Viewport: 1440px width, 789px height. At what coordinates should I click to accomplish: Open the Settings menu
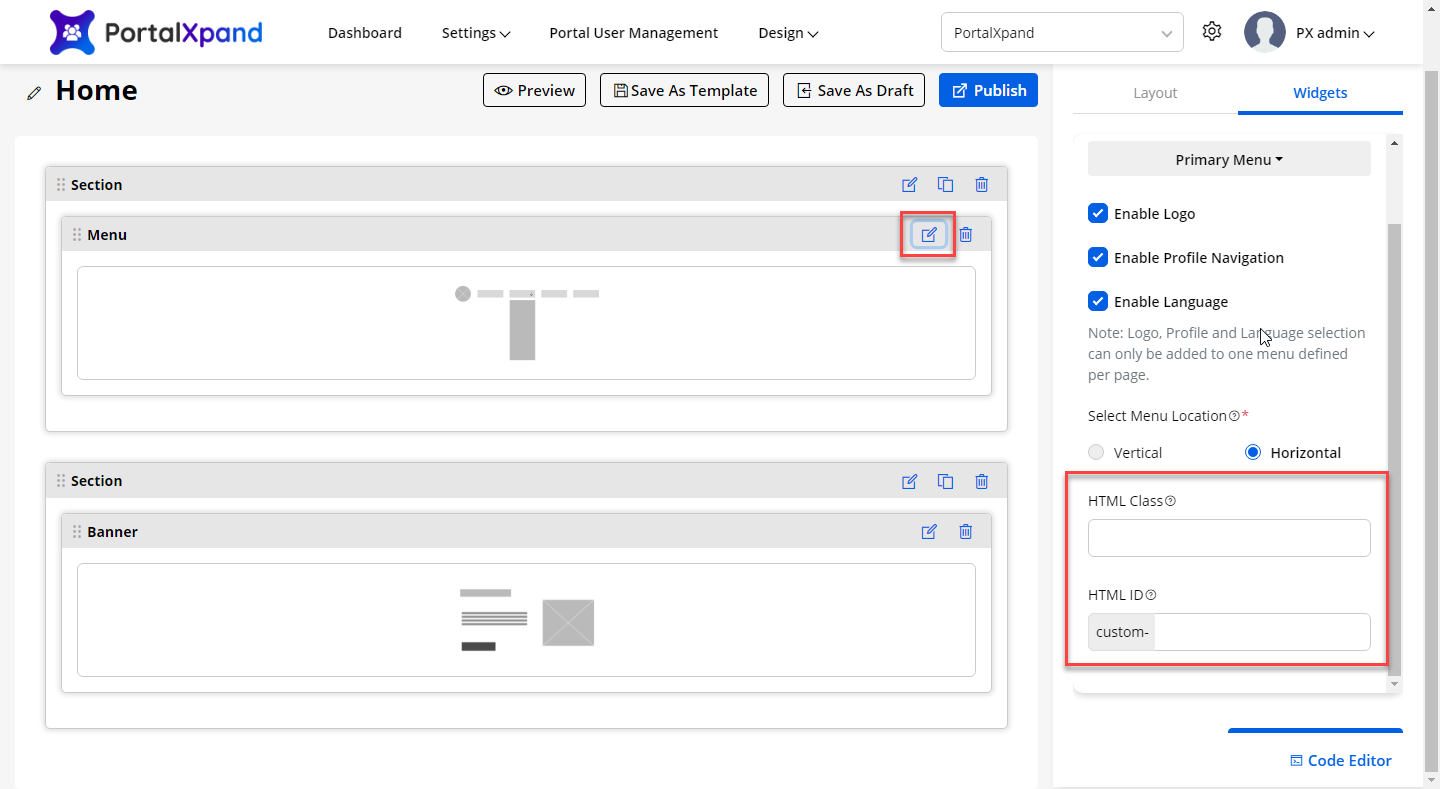[476, 33]
